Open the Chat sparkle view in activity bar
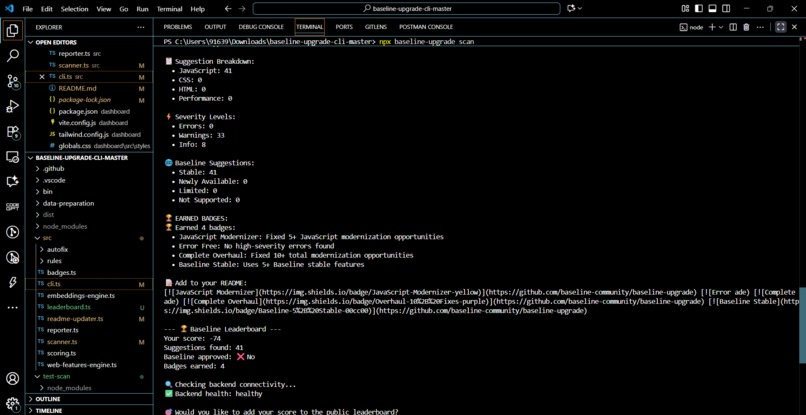Viewport: 806px width, 415px height. (12, 182)
